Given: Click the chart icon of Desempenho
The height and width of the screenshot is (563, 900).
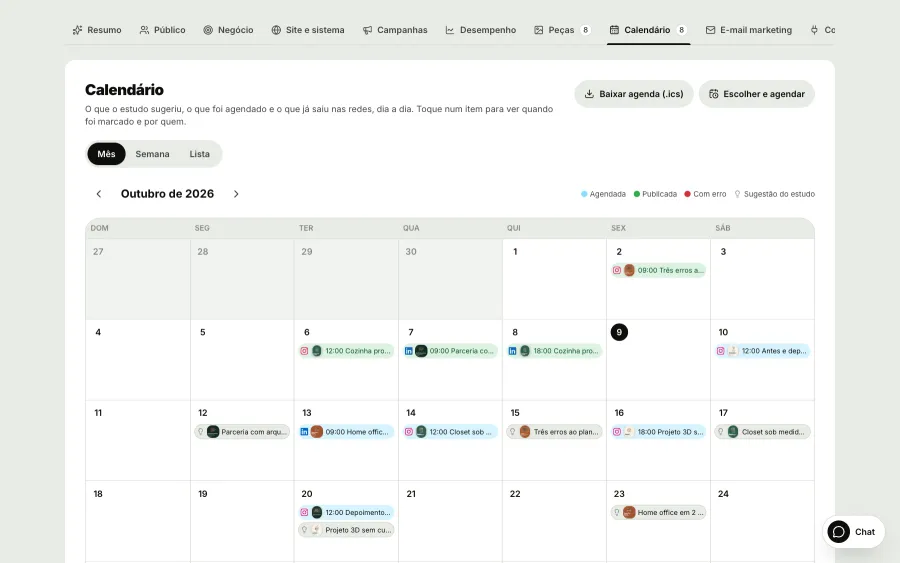Looking at the screenshot, I should [450, 30].
